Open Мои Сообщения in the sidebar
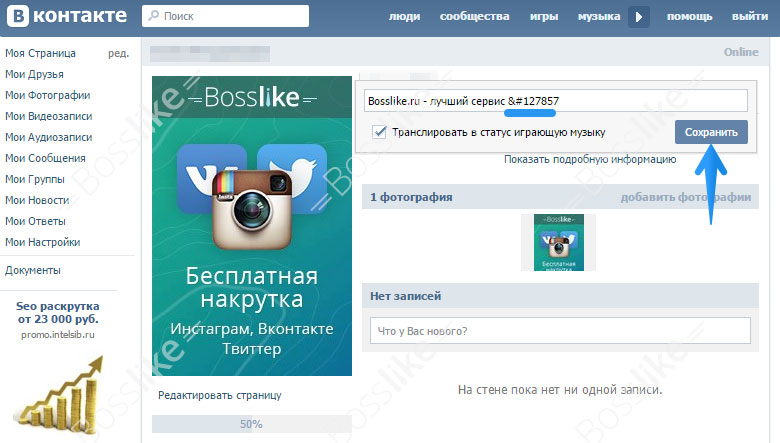Screen dimensions: 780x443 pyautogui.click(x=45, y=158)
